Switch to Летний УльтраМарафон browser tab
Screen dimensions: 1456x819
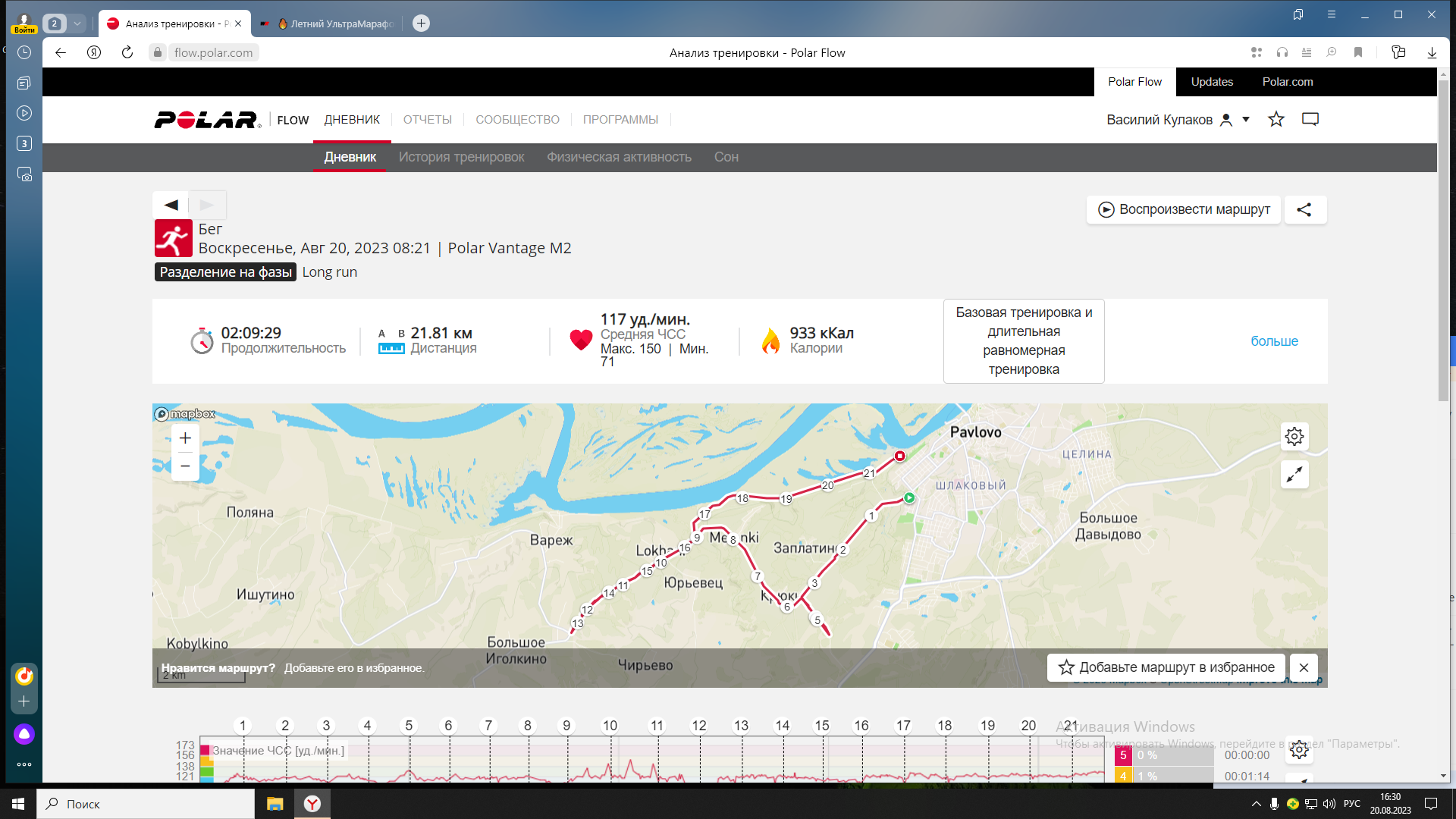coord(327,24)
